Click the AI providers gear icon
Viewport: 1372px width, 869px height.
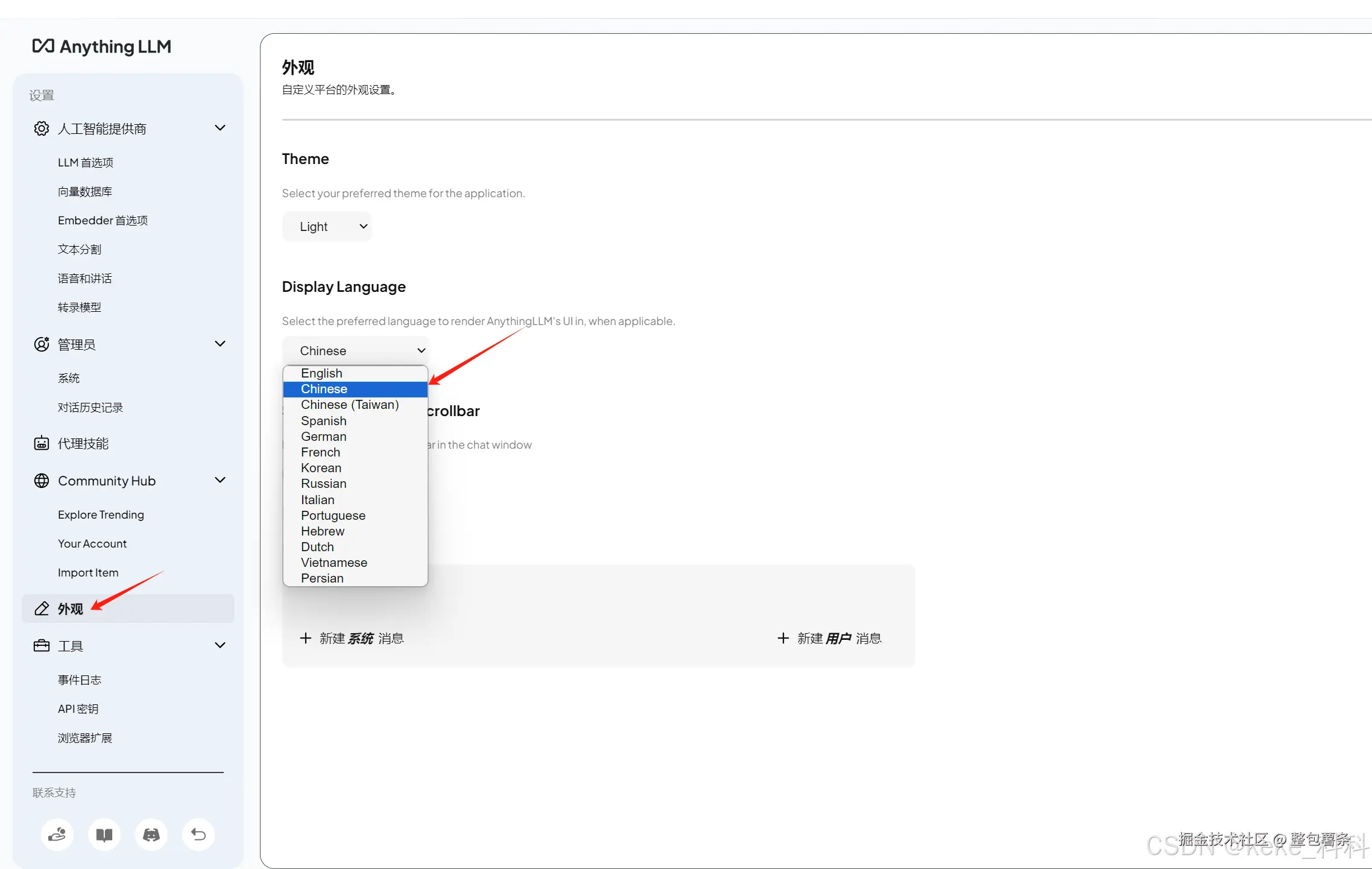42,128
